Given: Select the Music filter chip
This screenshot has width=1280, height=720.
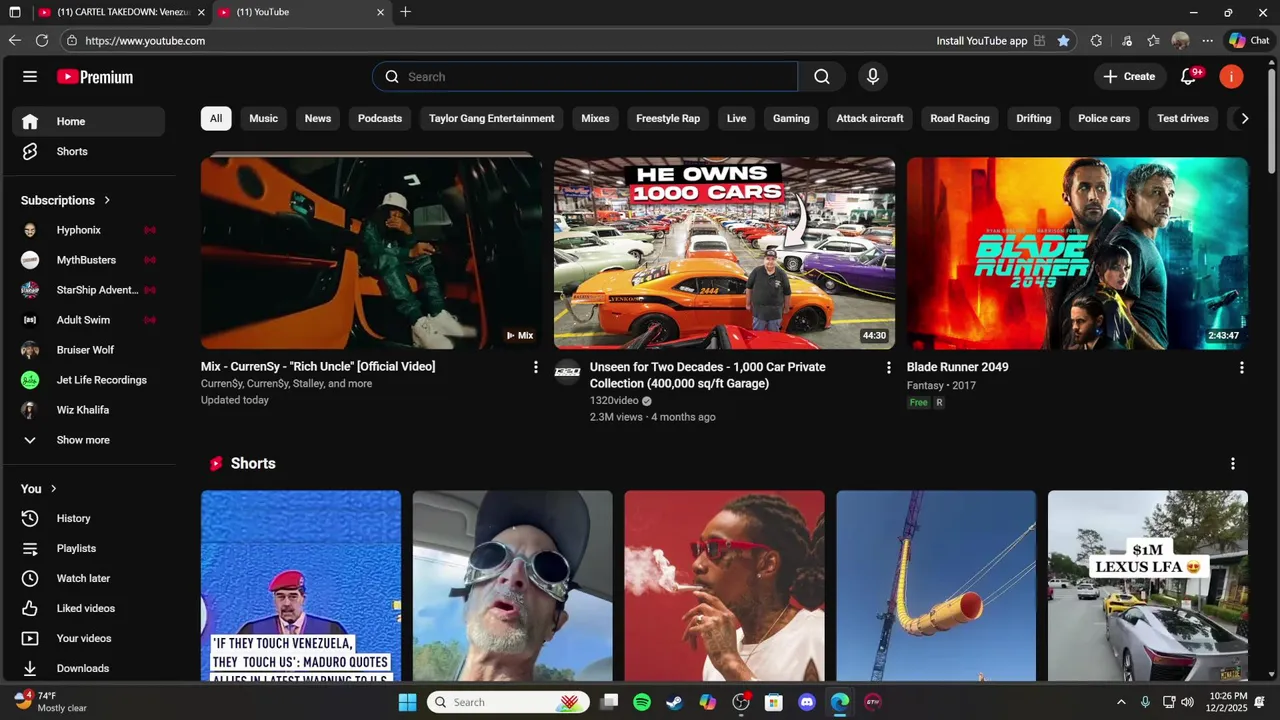Looking at the screenshot, I should point(263,119).
